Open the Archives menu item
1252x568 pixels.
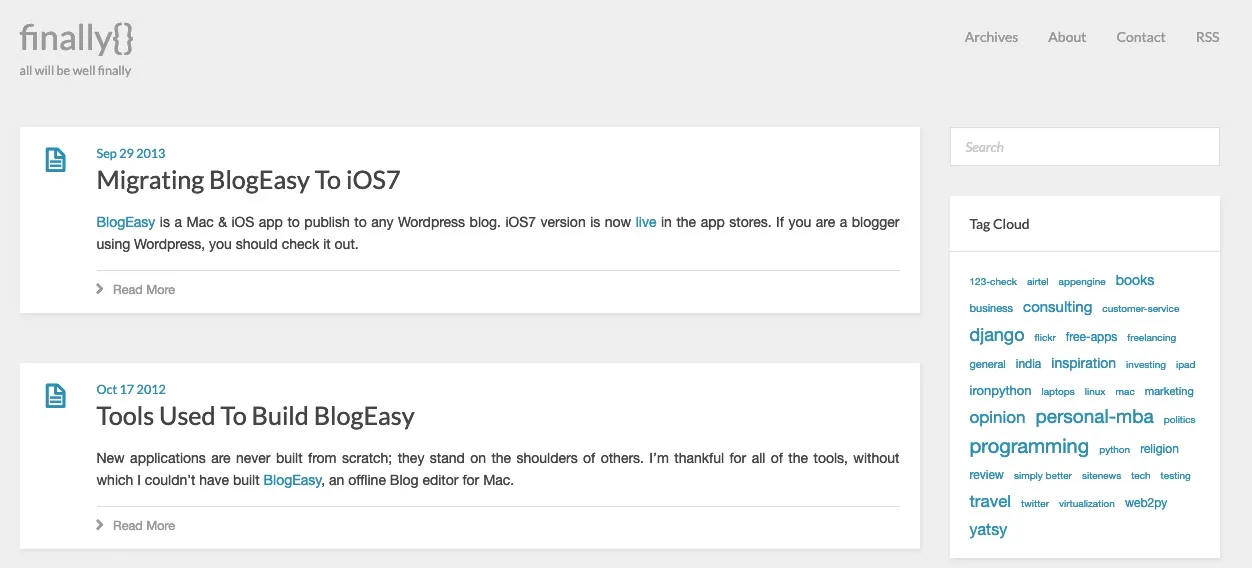pyautogui.click(x=991, y=37)
